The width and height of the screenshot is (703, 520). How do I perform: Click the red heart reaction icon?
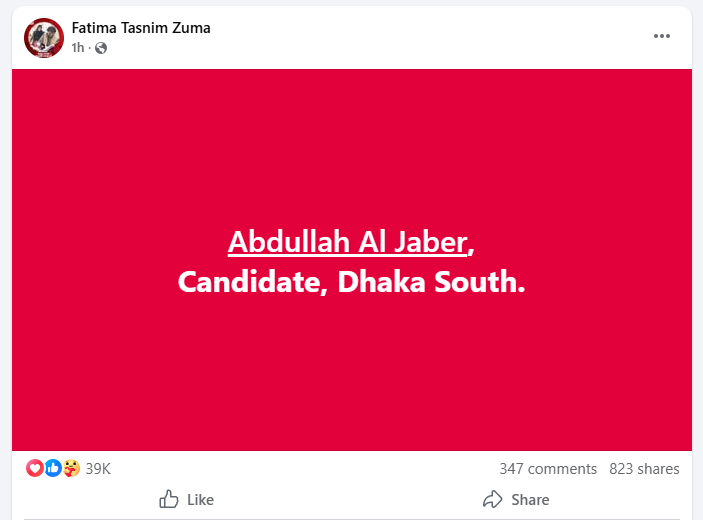35,468
